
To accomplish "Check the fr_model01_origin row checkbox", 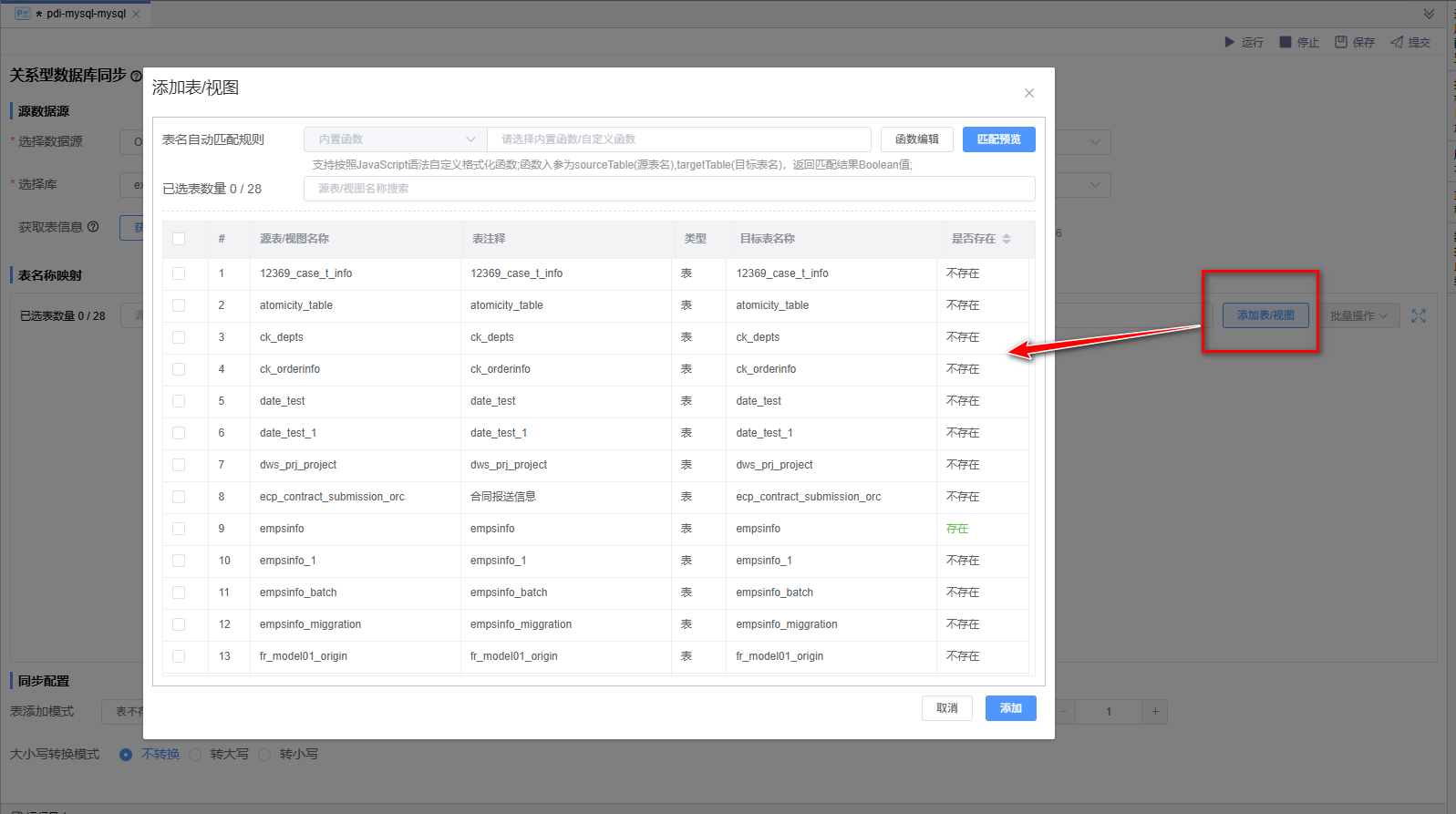I will [179, 656].
